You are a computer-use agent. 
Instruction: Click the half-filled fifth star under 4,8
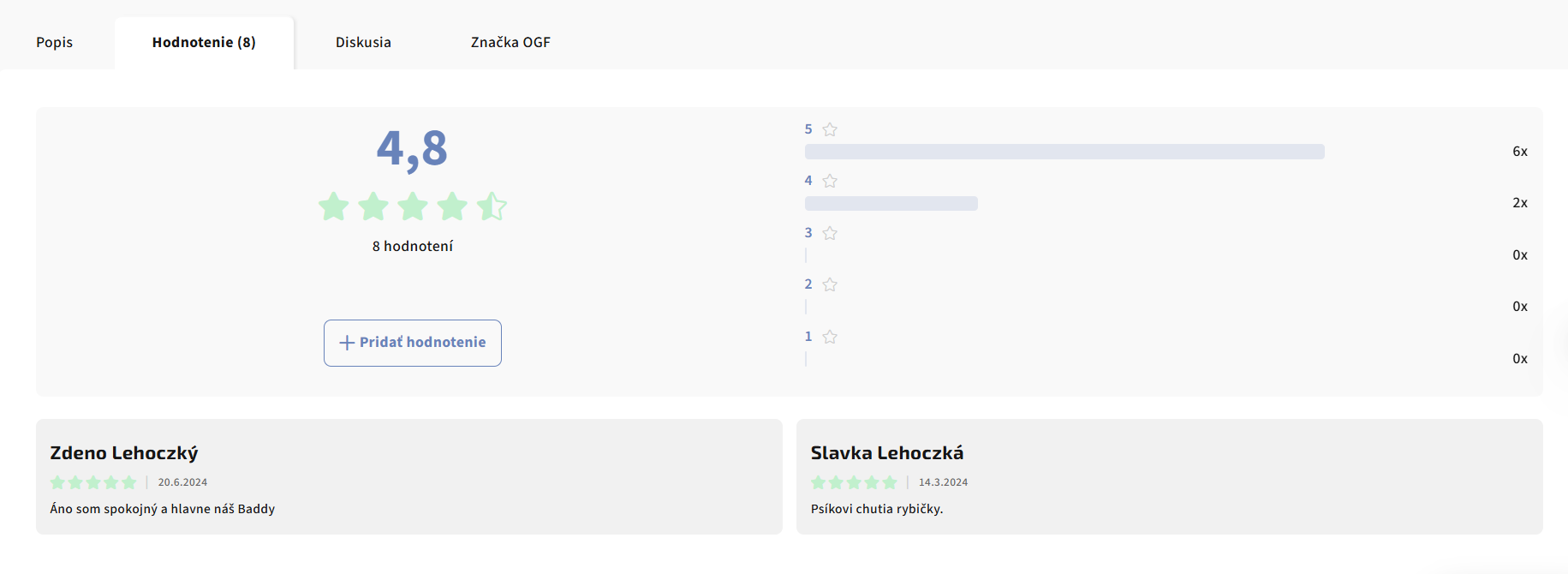(x=492, y=206)
